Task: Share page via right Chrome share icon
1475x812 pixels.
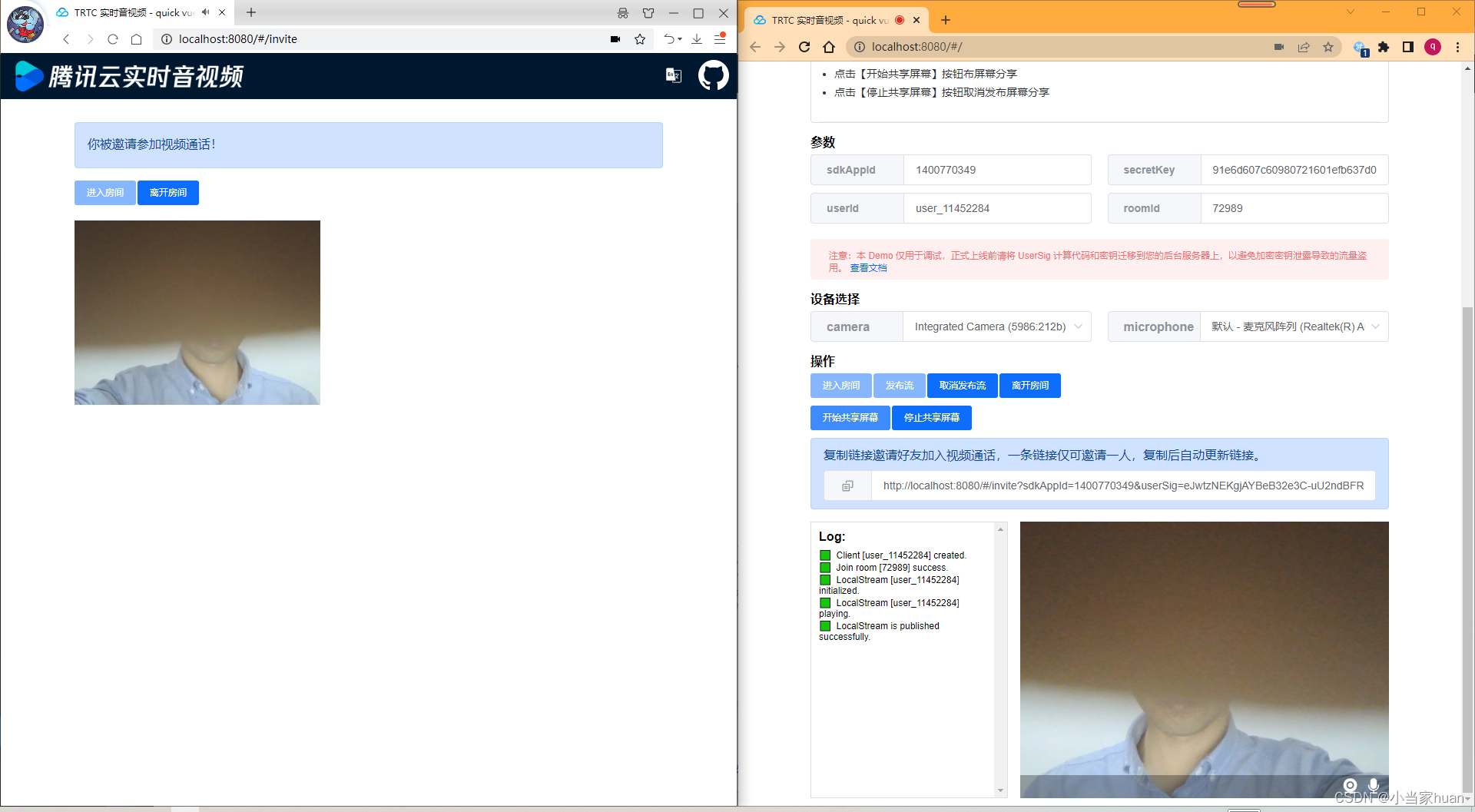Action: 1304,47
